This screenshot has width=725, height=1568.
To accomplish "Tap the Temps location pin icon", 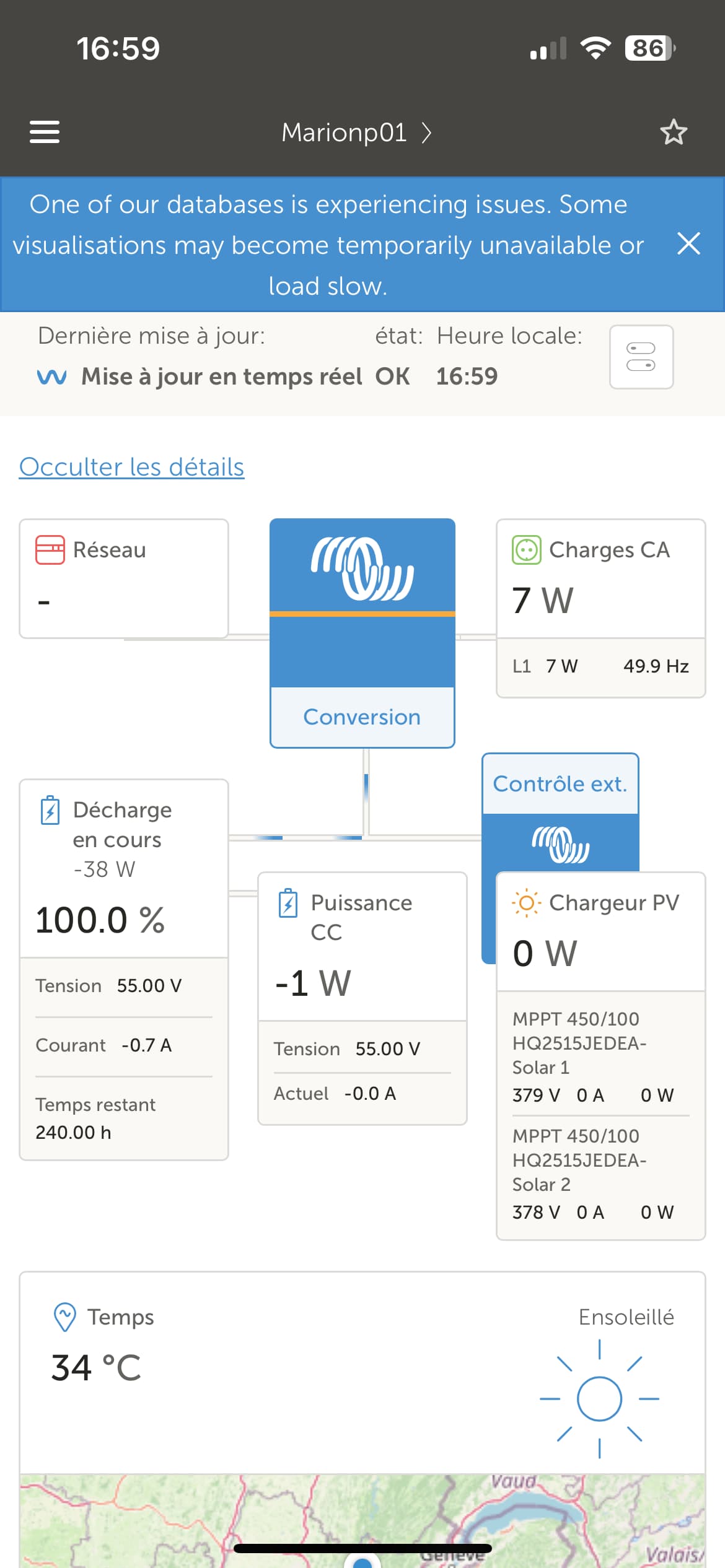I will pyautogui.click(x=65, y=1317).
